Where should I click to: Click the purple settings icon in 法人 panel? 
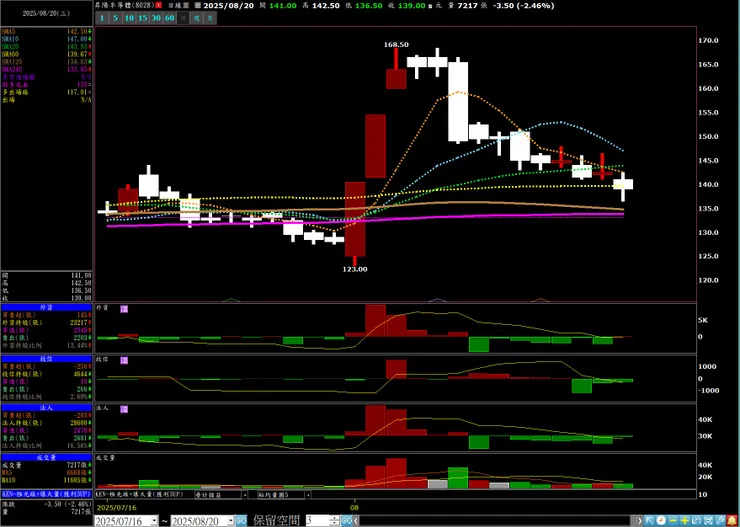124,409
